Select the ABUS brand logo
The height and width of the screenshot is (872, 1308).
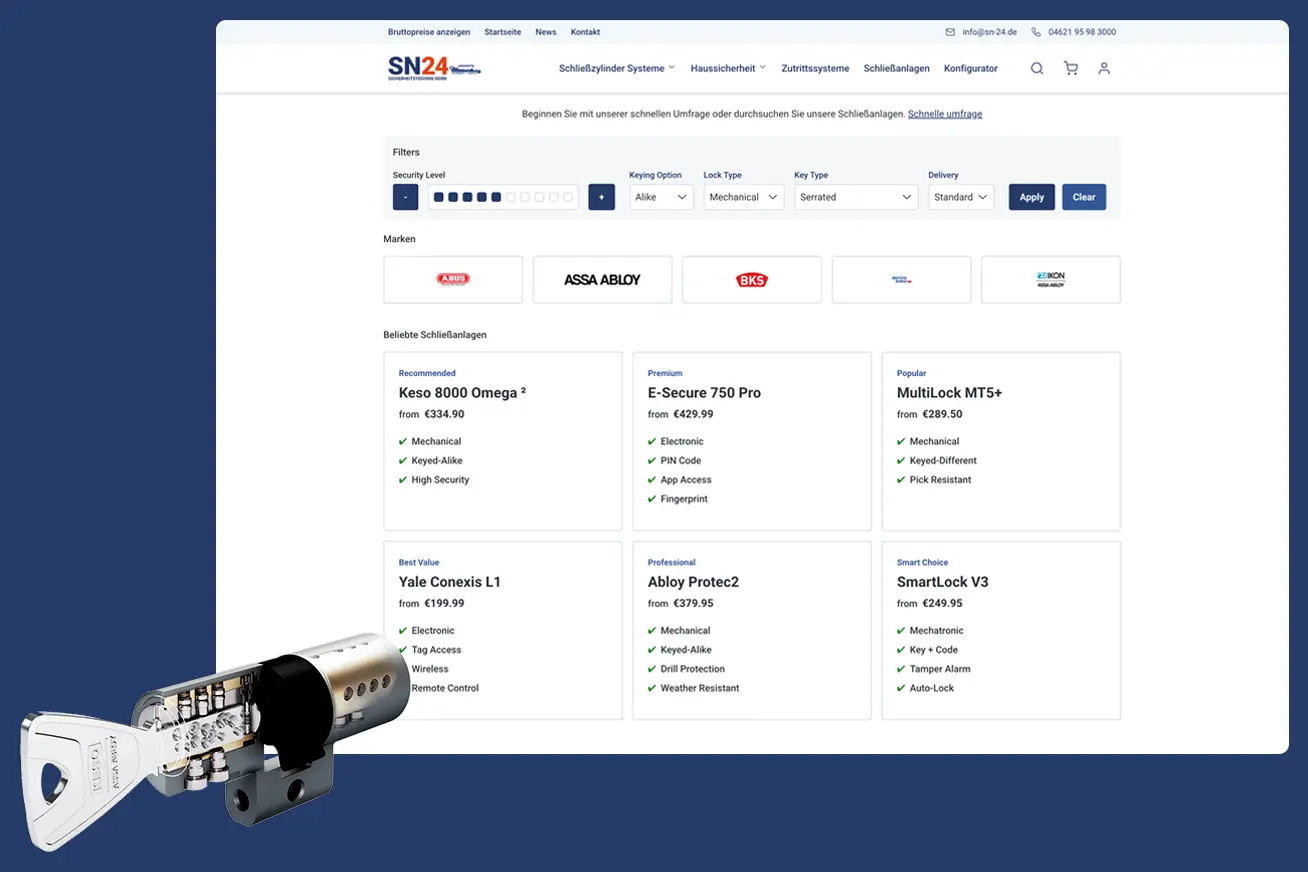452,279
